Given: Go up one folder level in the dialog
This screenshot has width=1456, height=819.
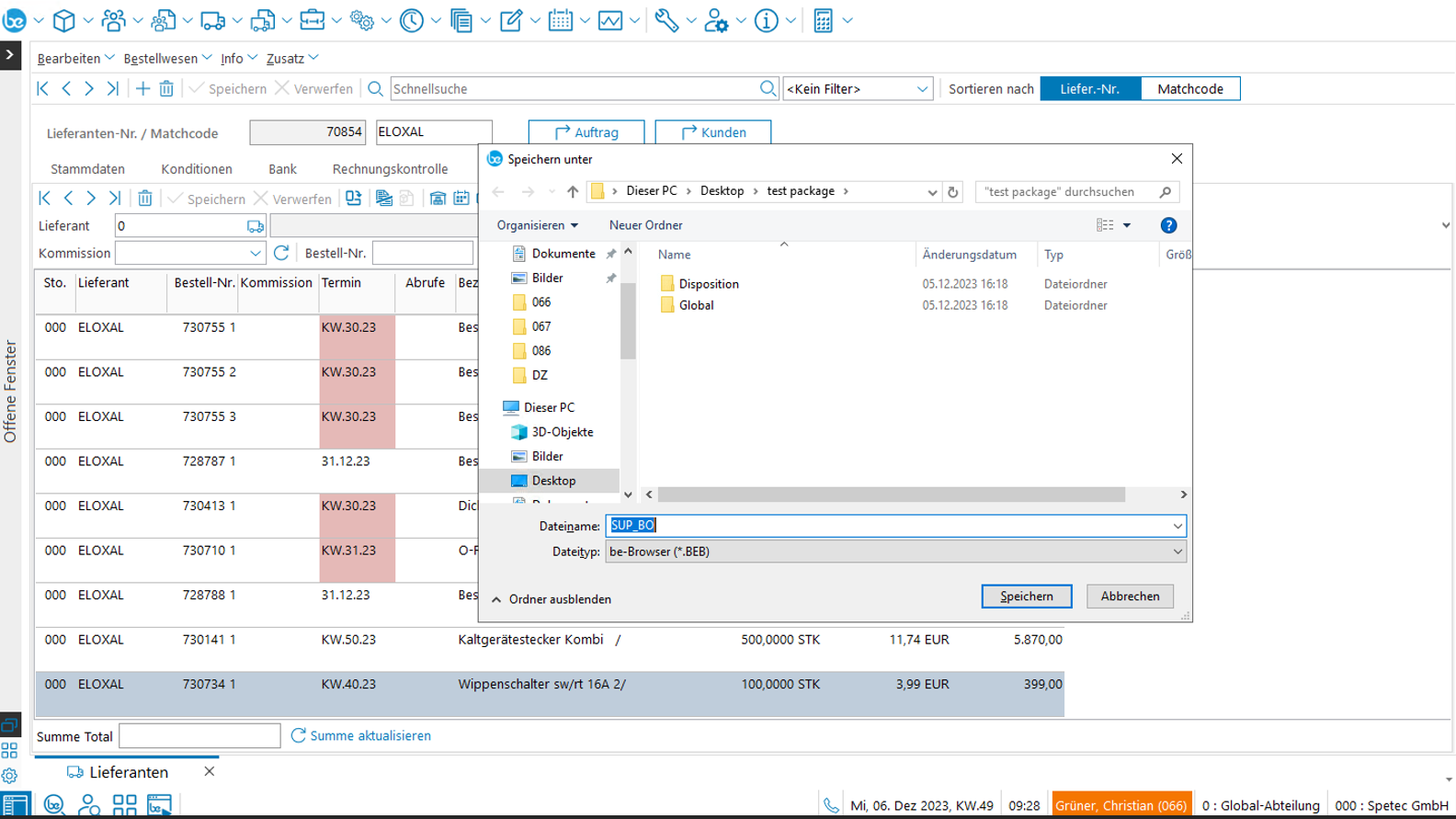Looking at the screenshot, I should click(x=573, y=191).
